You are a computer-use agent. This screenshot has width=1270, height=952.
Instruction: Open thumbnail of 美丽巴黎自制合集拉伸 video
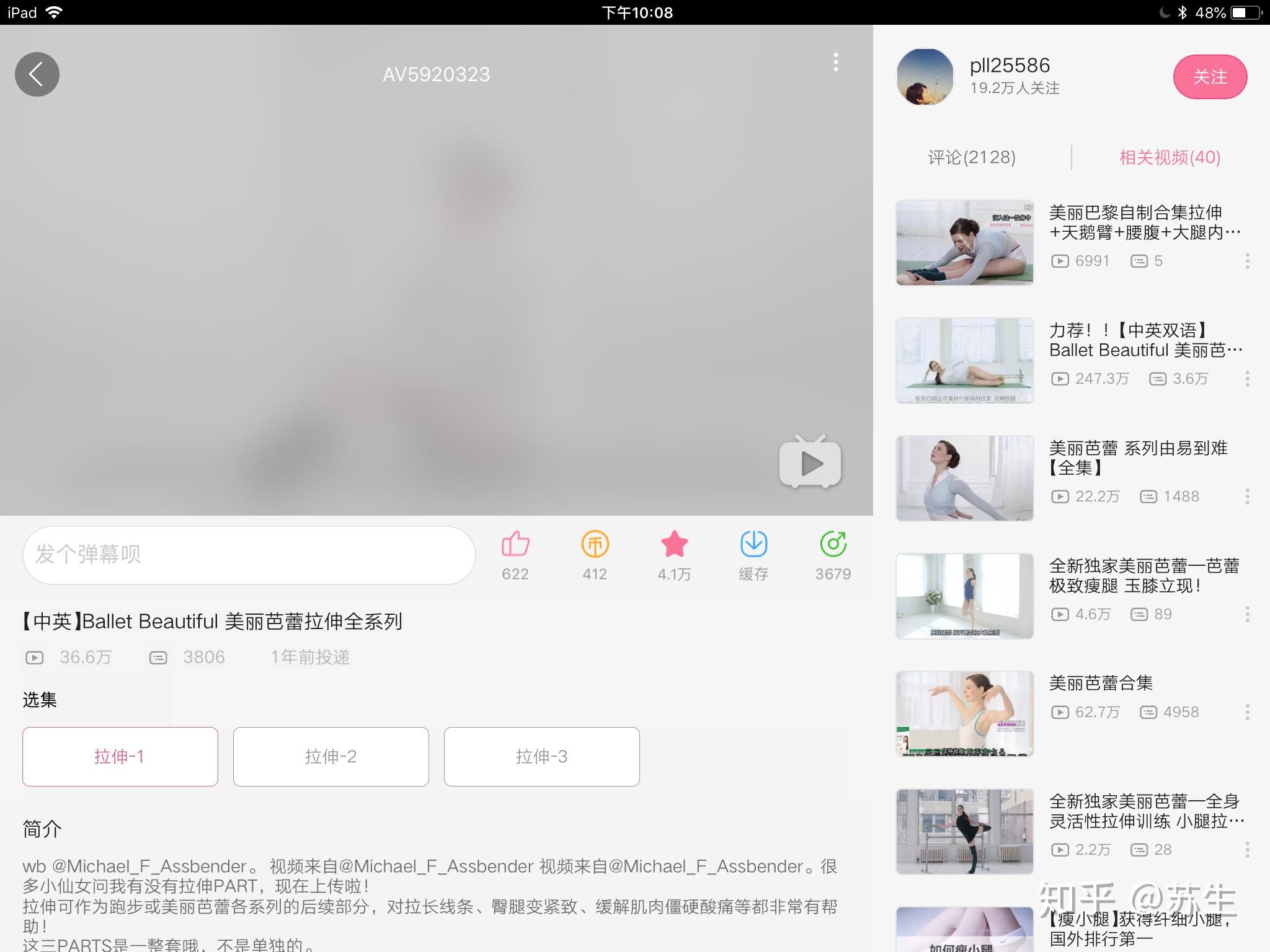point(965,242)
